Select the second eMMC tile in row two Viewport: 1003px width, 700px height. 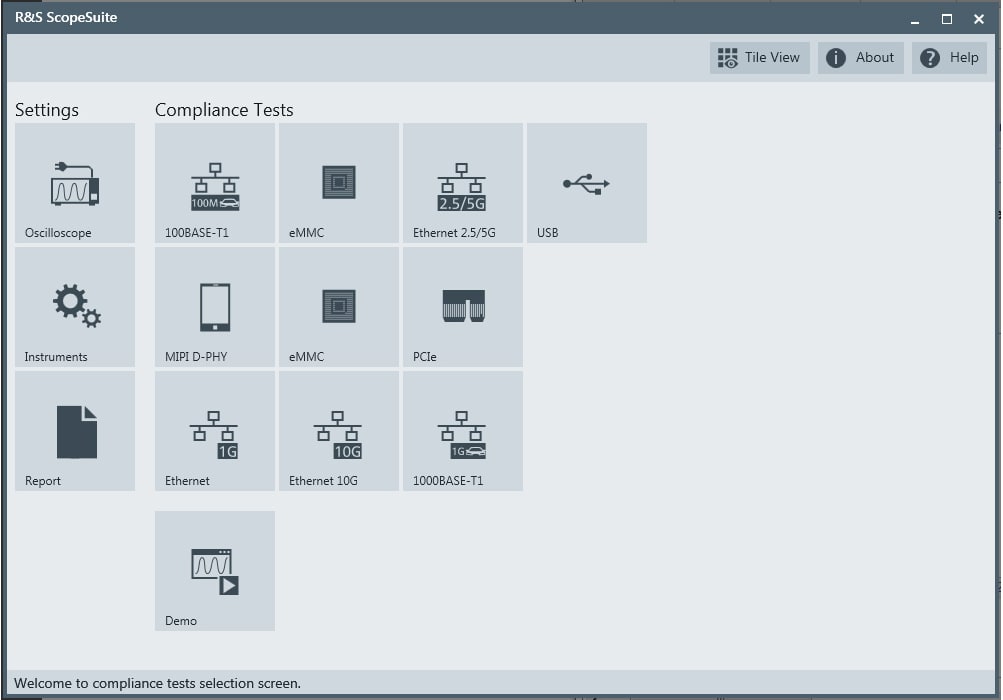coord(338,307)
